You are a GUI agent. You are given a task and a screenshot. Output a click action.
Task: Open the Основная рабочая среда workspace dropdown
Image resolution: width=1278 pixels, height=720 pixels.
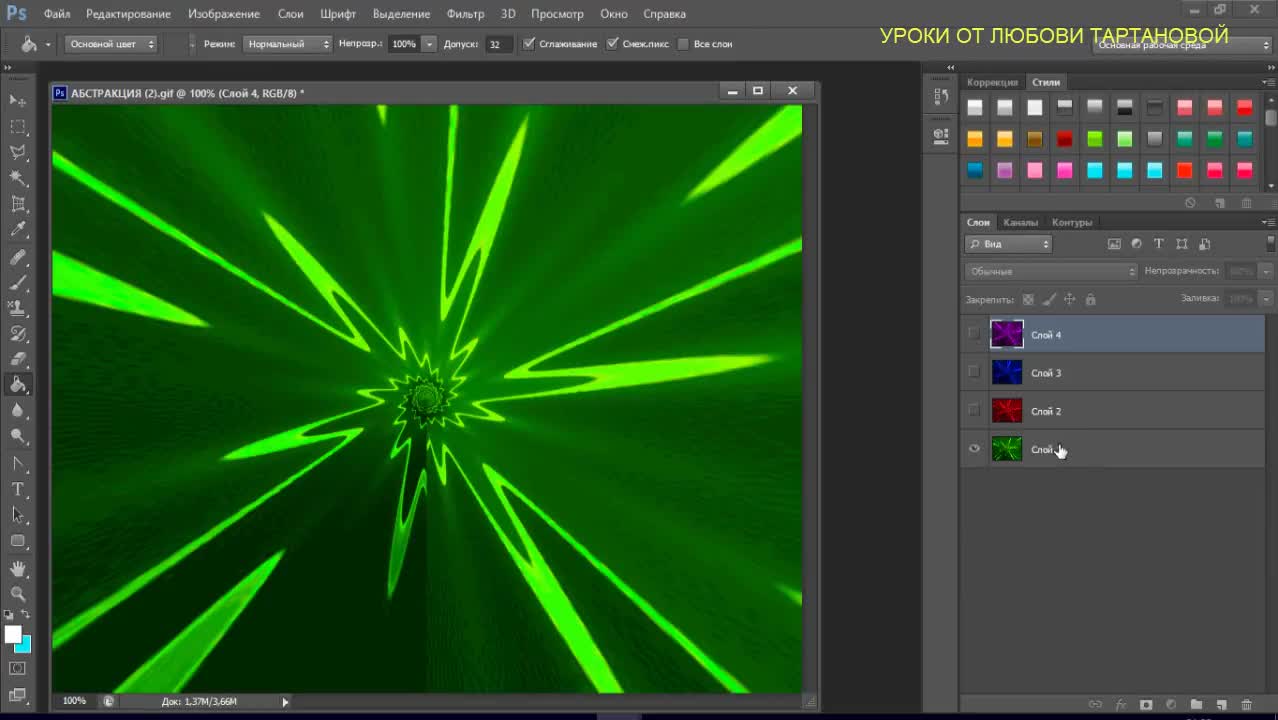click(x=1182, y=45)
